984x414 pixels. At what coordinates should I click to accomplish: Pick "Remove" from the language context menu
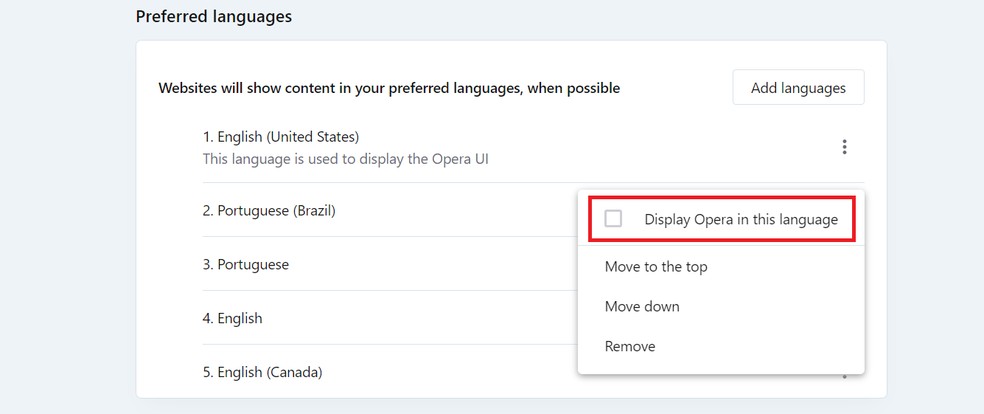point(630,346)
